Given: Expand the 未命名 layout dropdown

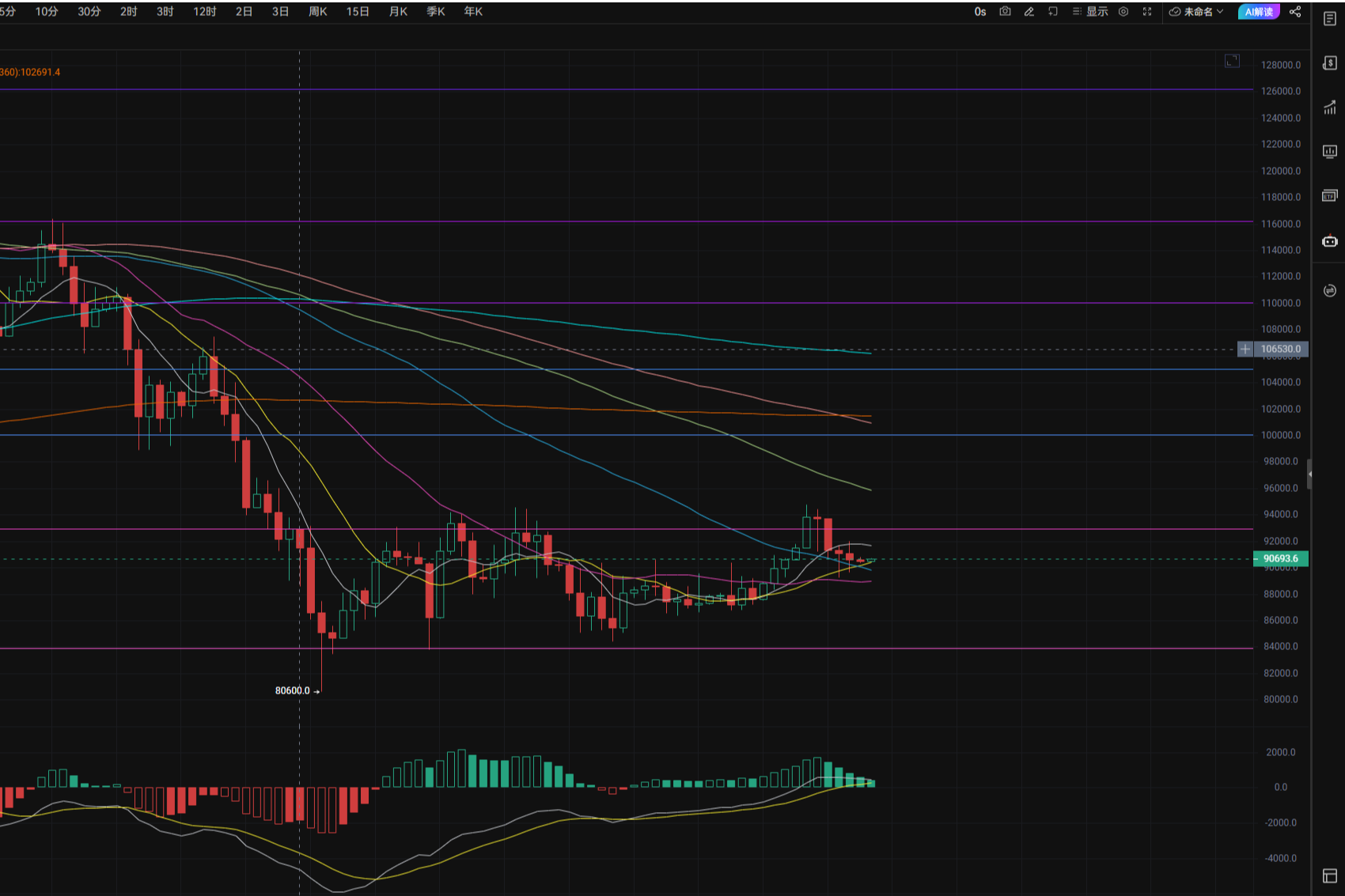Looking at the screenshot, I should (1196, 12).
